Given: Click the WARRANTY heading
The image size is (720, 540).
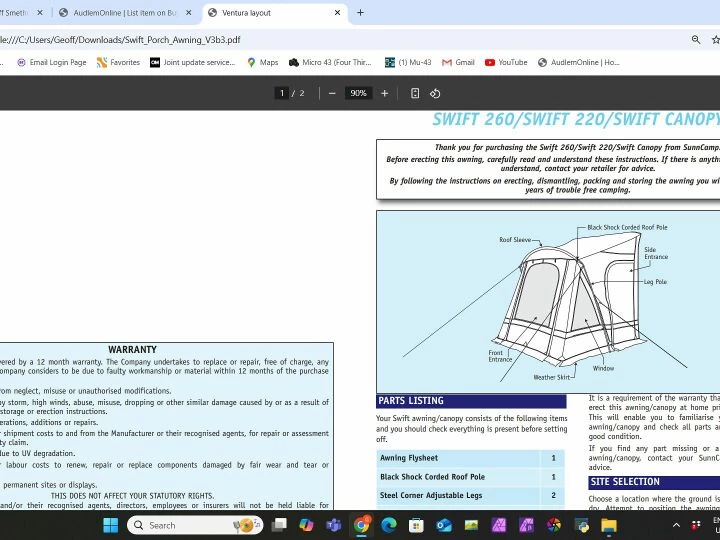Looking at the screenshot, I should pos(132,349).
